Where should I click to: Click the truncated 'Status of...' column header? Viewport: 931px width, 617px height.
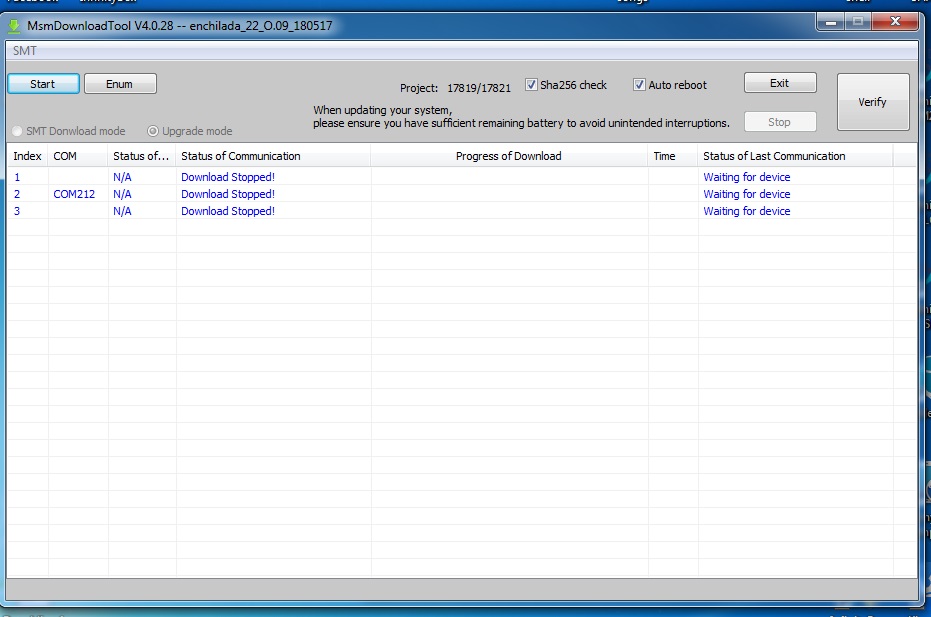[141, 156]
